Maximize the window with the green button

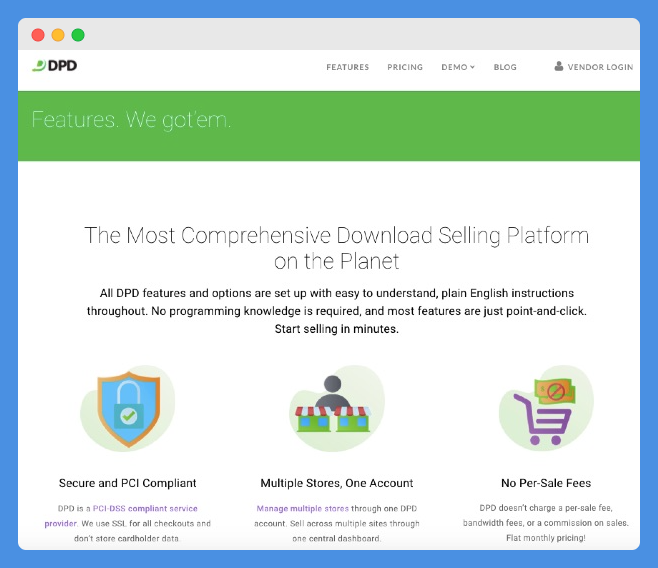click(78, 35)
